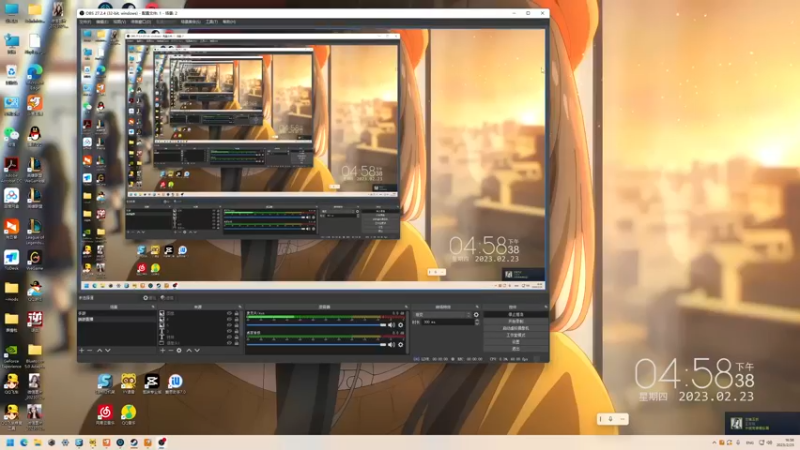Open Adobe Acrobat desktop shortcut
This screenshot has height=450, width=800.
(x=11, y=169)
